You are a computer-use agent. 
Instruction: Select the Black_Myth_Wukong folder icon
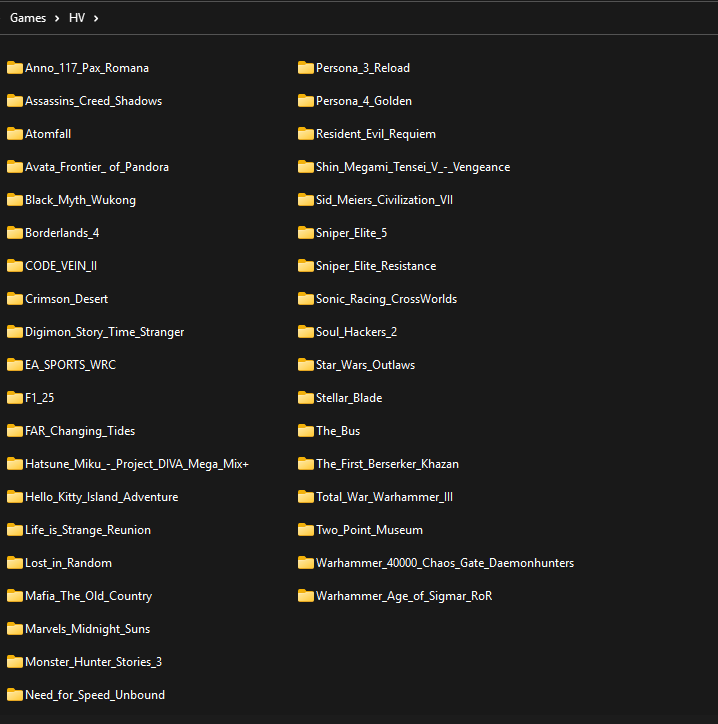(15, 200)
